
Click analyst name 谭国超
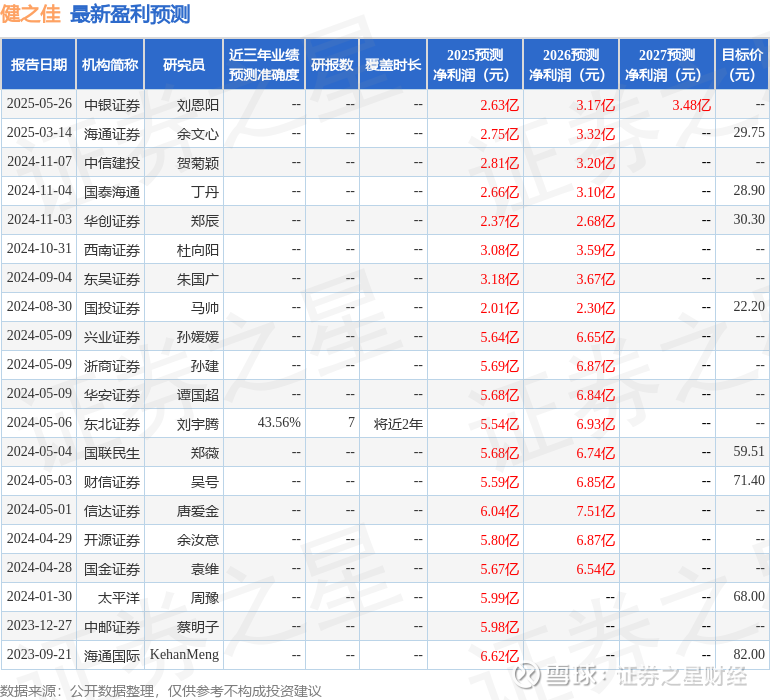[198, 395]
